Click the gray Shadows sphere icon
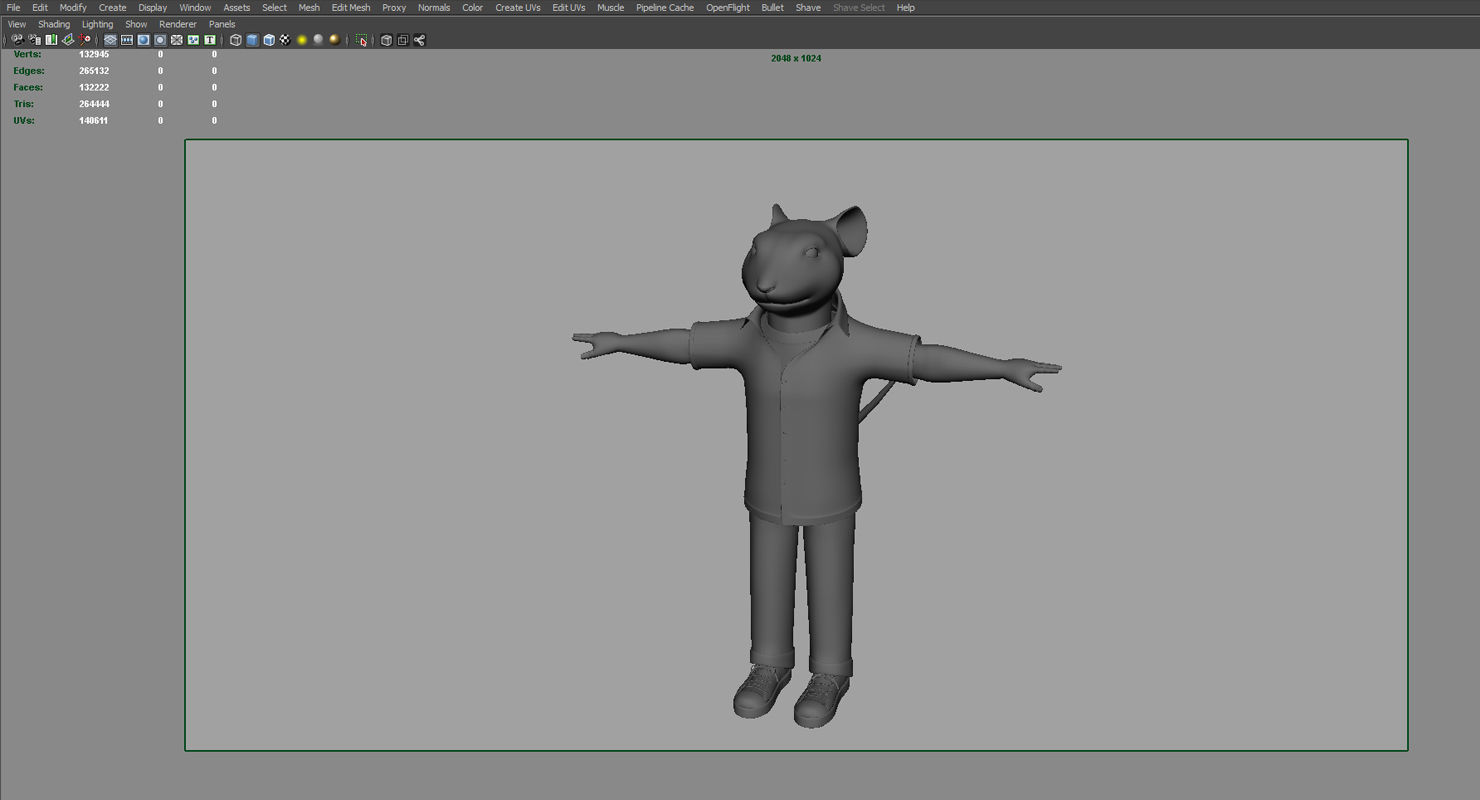The width and height of the screenshot is (1480, 800). point(318,40)
